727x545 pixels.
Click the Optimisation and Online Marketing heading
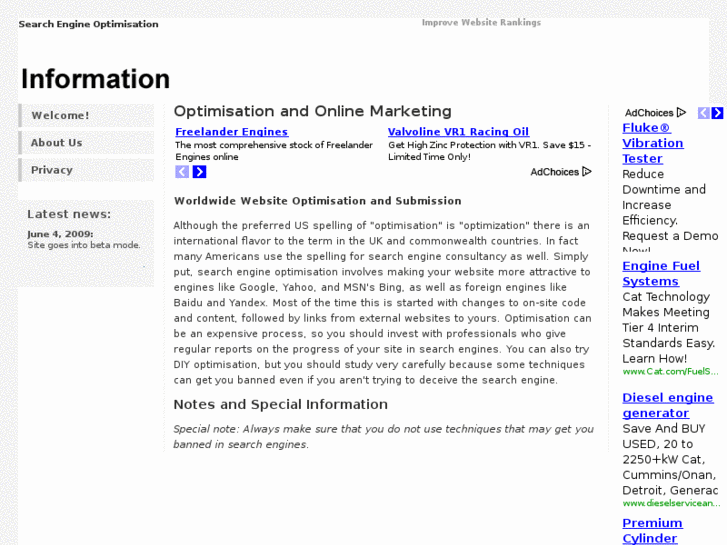click(x=312, y=111)
